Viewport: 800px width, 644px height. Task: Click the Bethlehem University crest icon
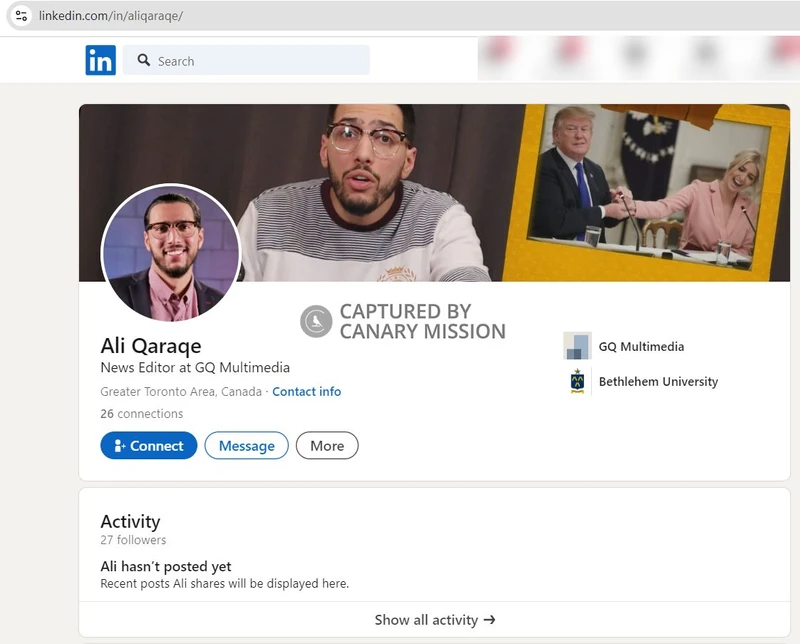point(577,381)
